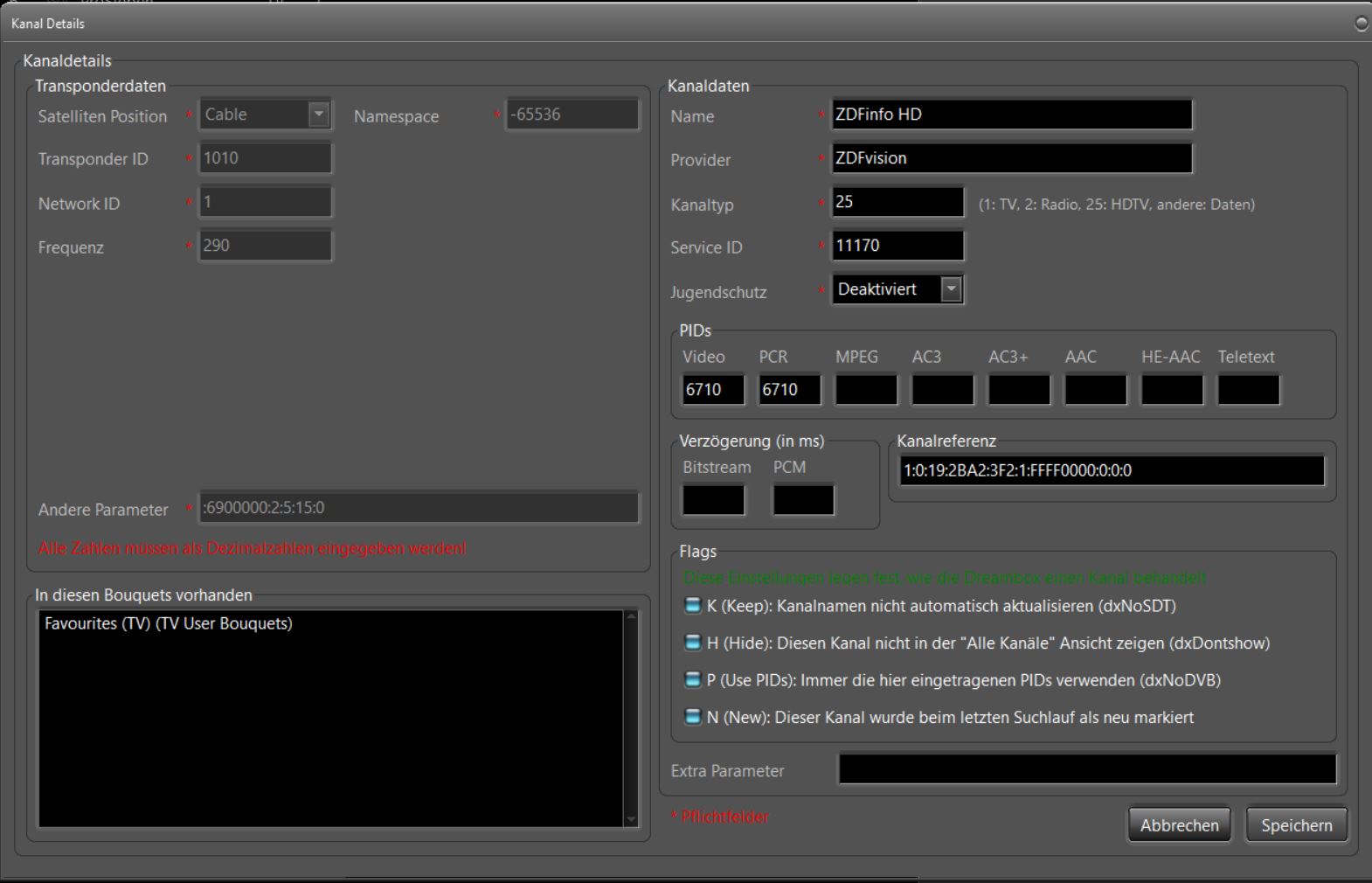Screen dimensions: 1372x883
Task: Select the PCR PID field
Action: [789, 390]
